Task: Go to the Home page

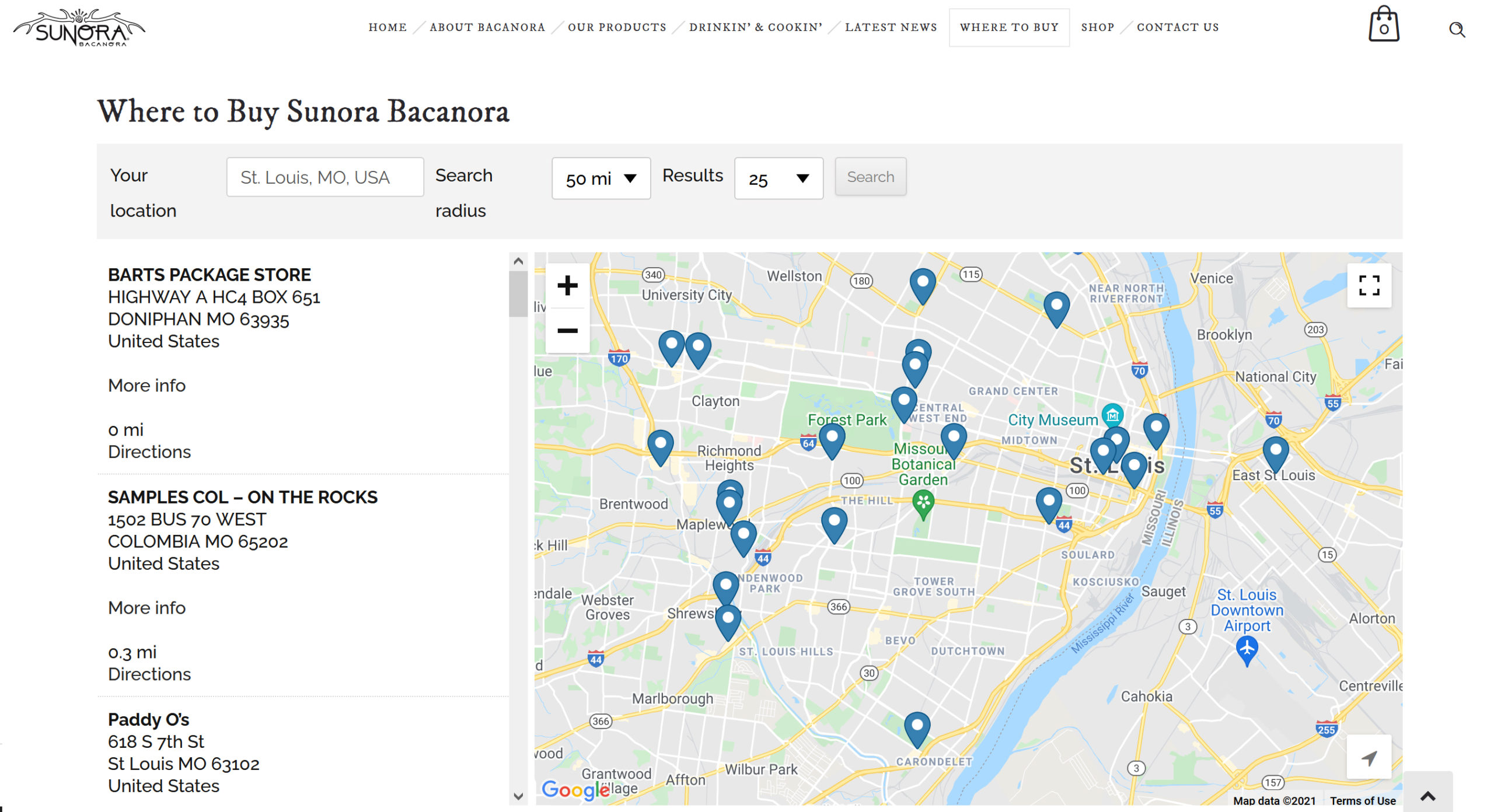Action: (x=388, y=27)
